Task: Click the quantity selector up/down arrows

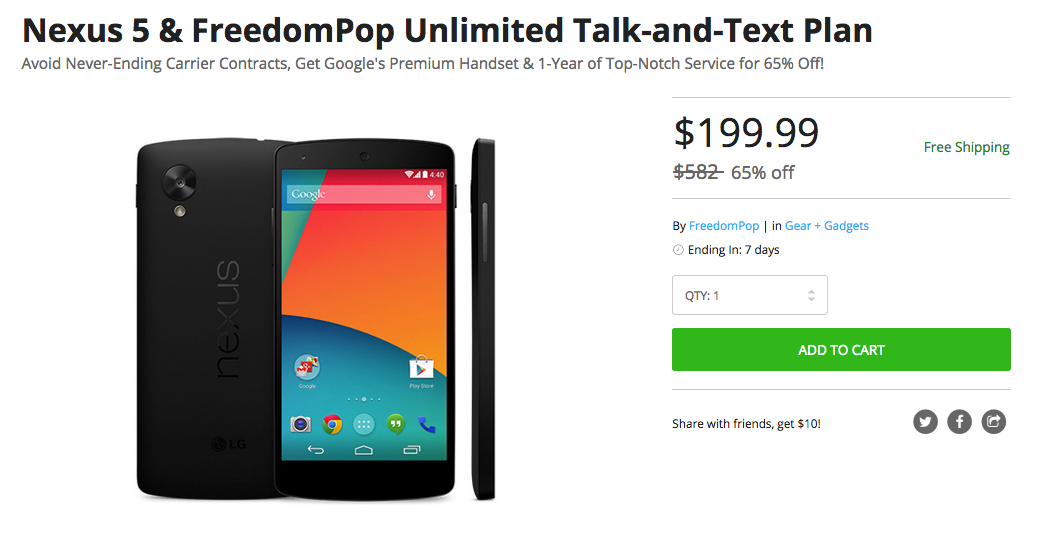Action: [811, 295]
